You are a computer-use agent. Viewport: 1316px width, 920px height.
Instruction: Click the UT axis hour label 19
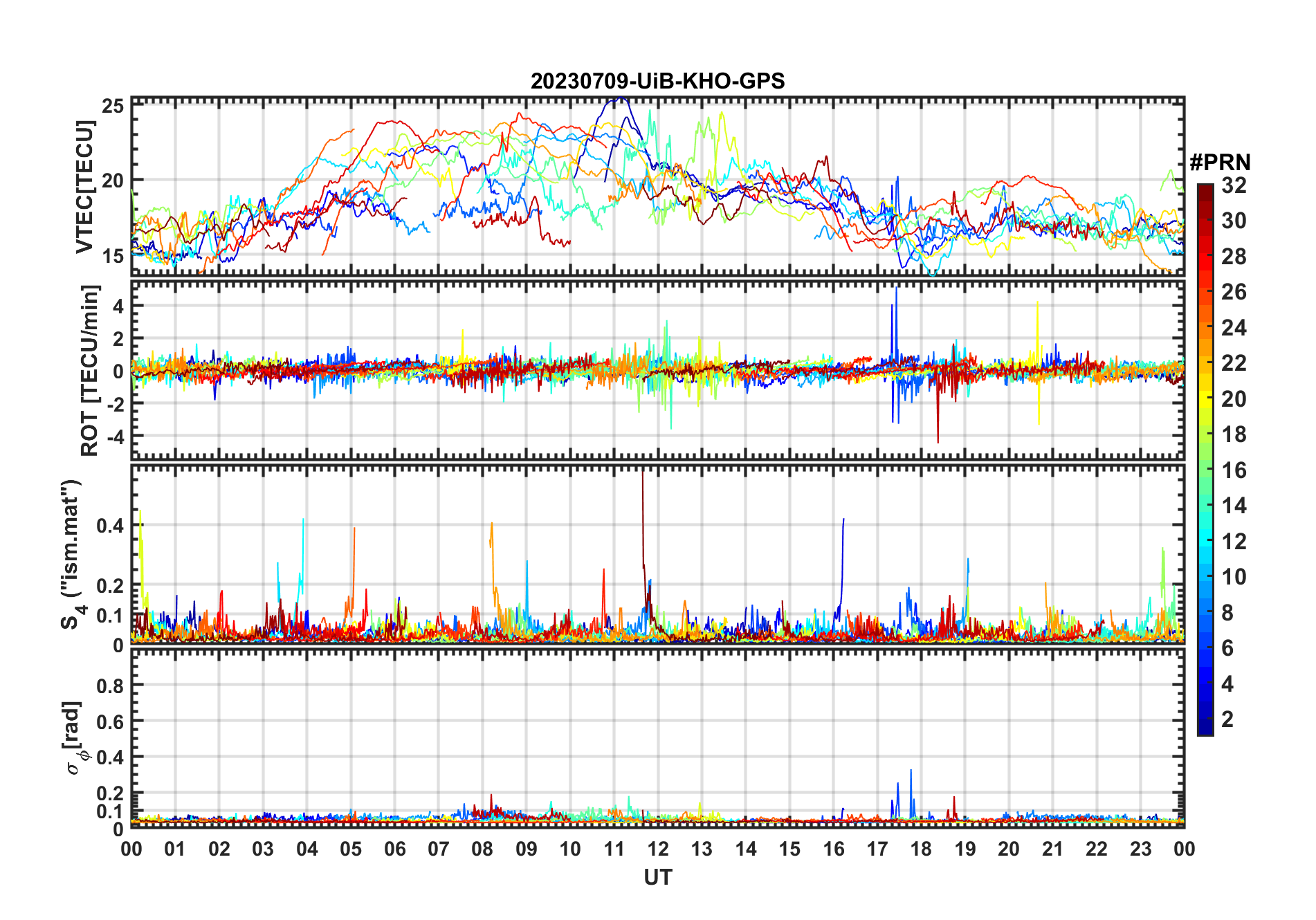coord(965,849)
